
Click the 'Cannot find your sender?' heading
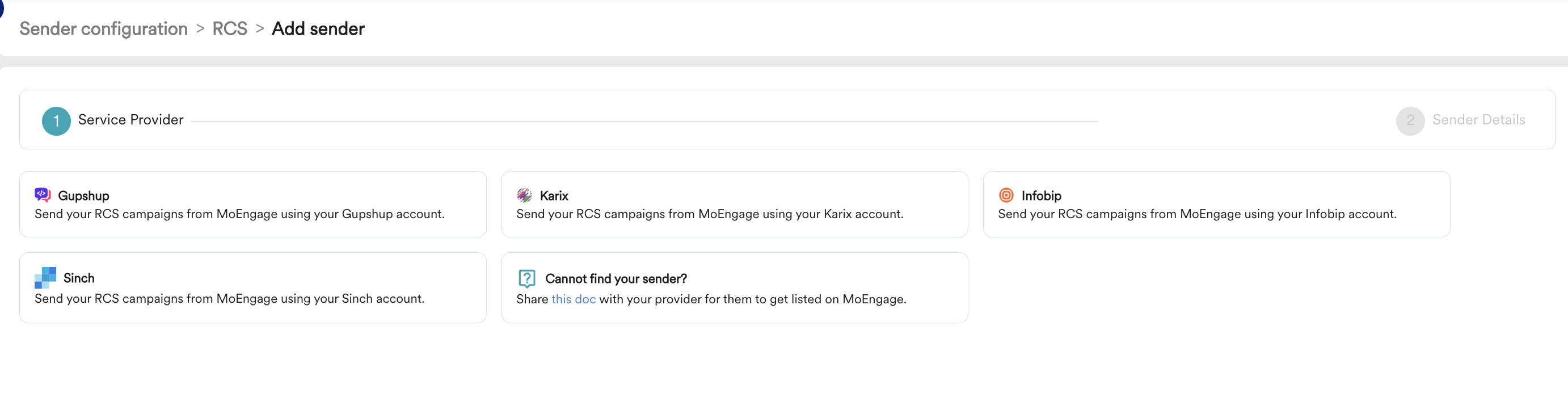click(616, 278)
